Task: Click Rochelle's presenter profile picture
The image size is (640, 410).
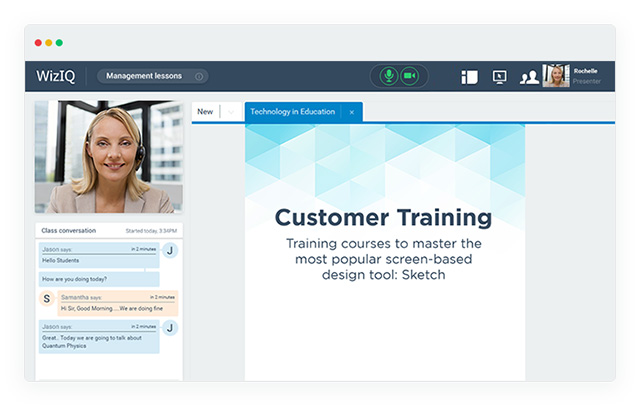Action: (555, 76)
